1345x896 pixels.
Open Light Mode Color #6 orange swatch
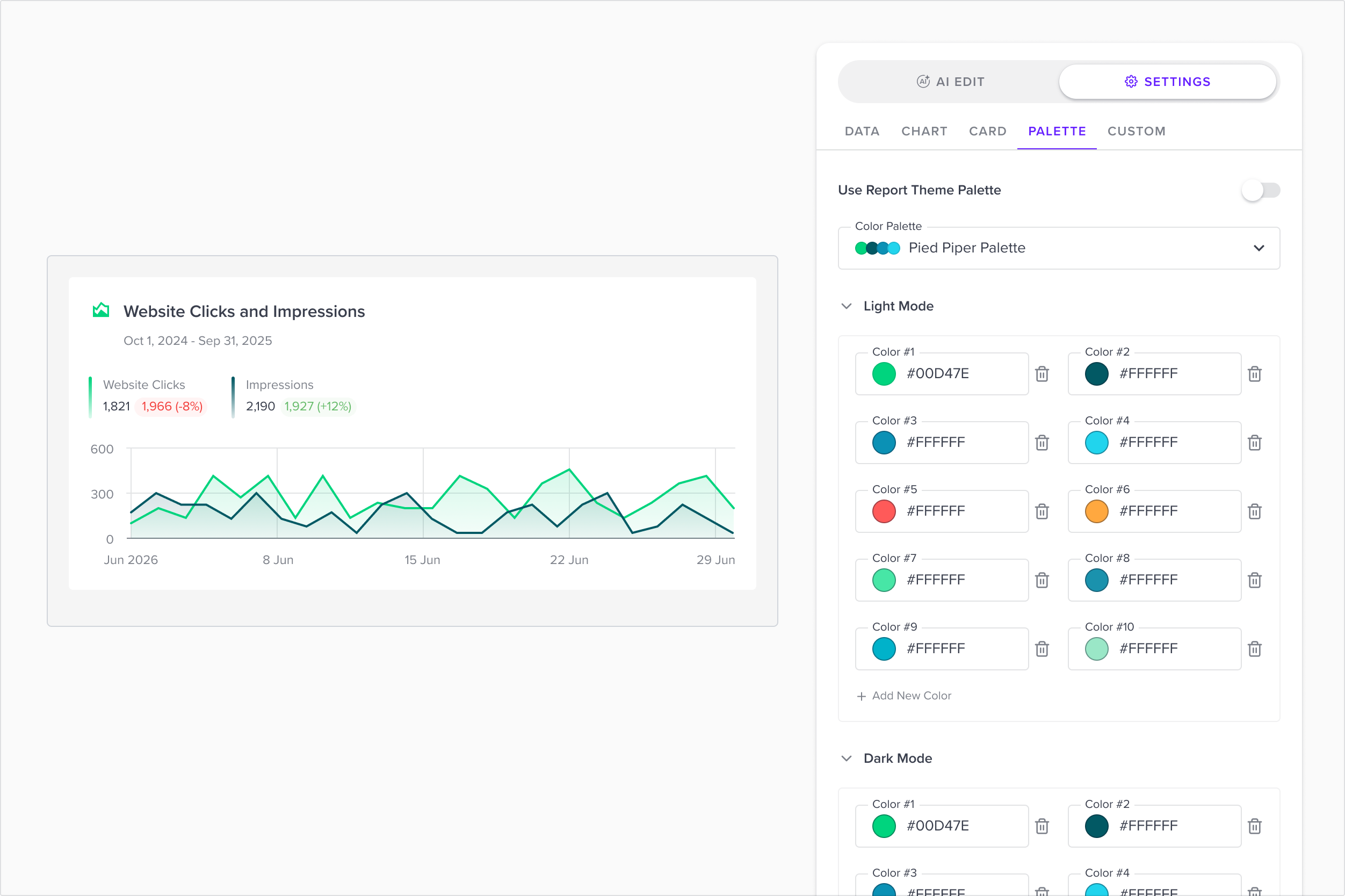pyautogui.click(x=1096, y=511)
